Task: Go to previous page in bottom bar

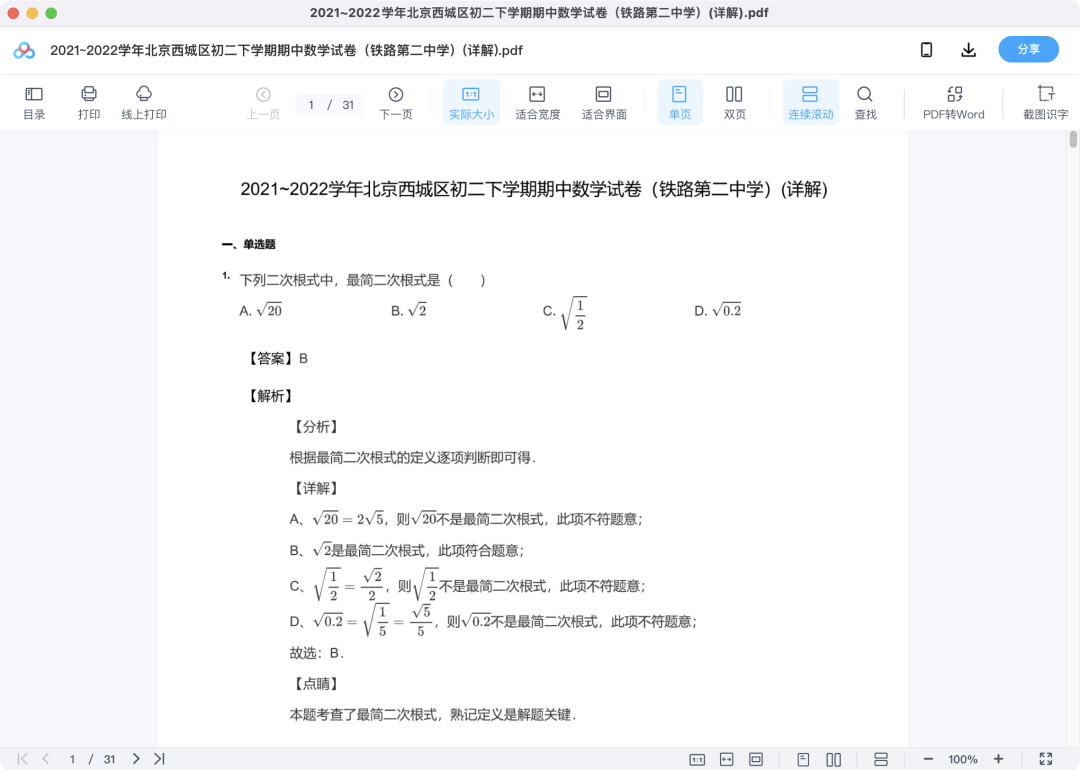Action: [x=45, y=759]
